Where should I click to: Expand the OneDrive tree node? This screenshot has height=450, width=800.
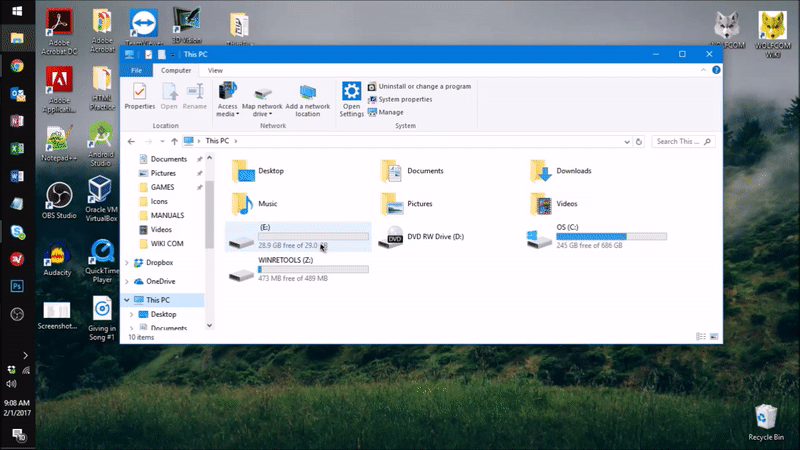click(x=127, y=281)
